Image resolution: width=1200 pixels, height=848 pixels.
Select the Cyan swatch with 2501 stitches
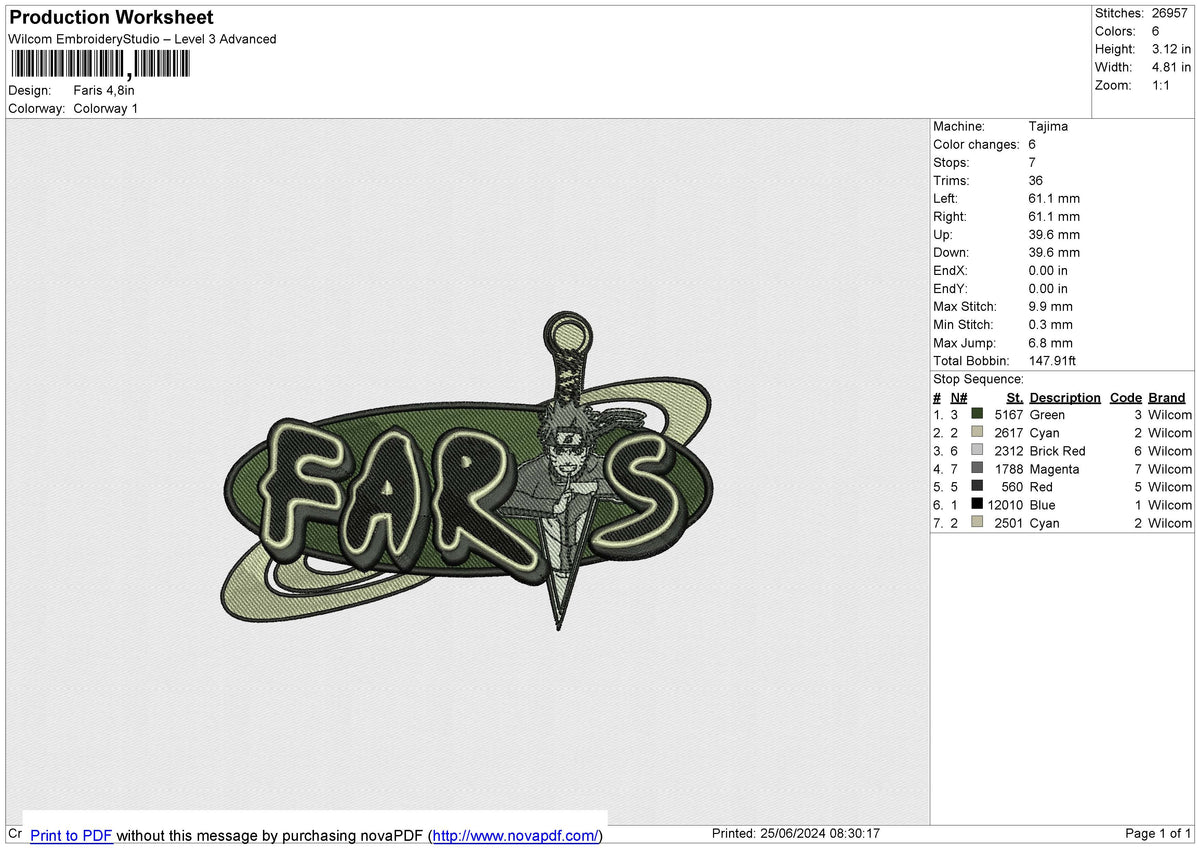(977, 522)
